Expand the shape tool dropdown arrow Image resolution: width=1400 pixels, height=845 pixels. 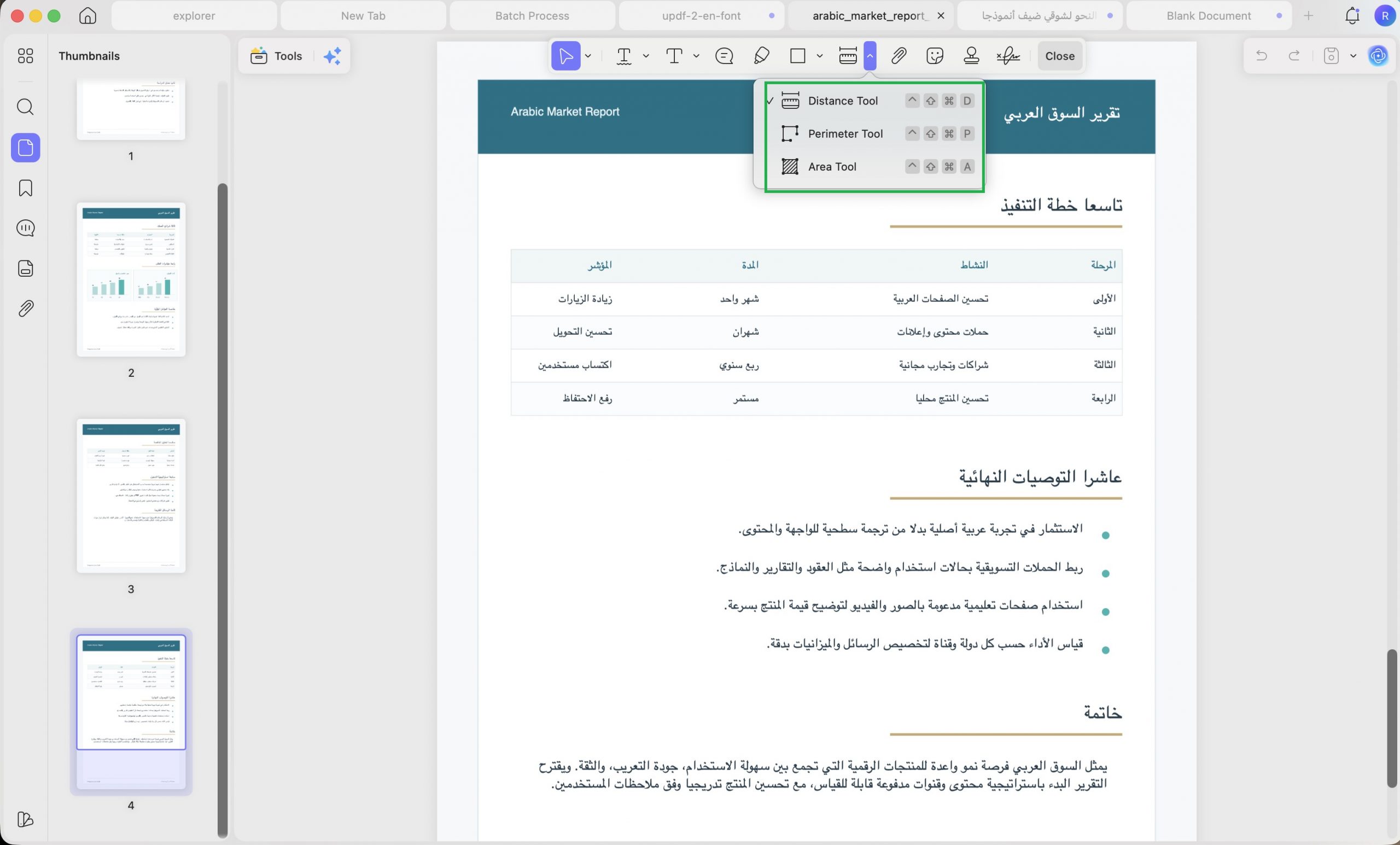tap(819, 56)
